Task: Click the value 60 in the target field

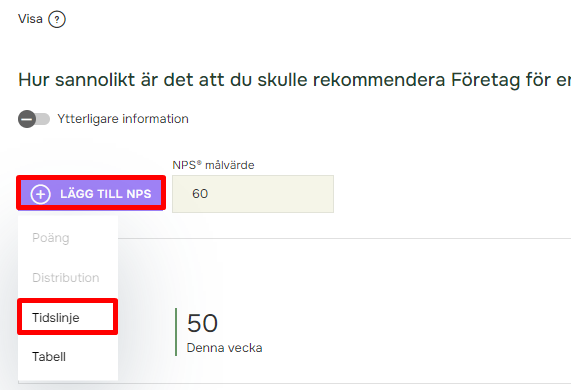Action: [200, 194]
